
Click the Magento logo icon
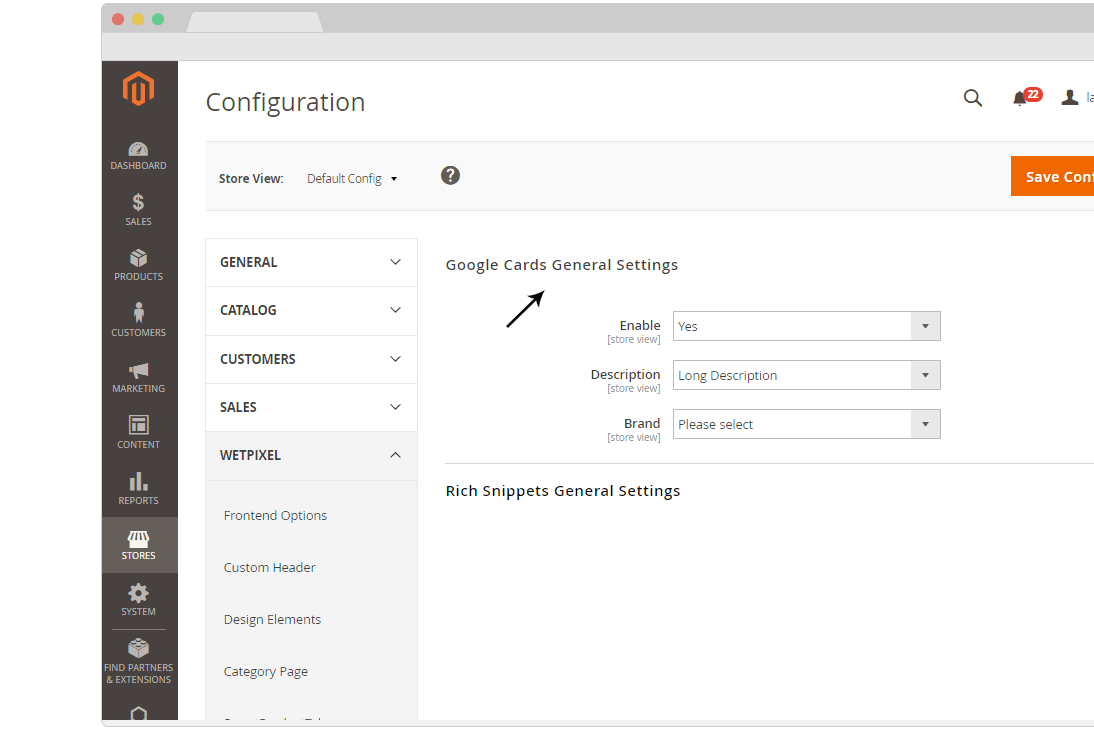tap(138, 89)
